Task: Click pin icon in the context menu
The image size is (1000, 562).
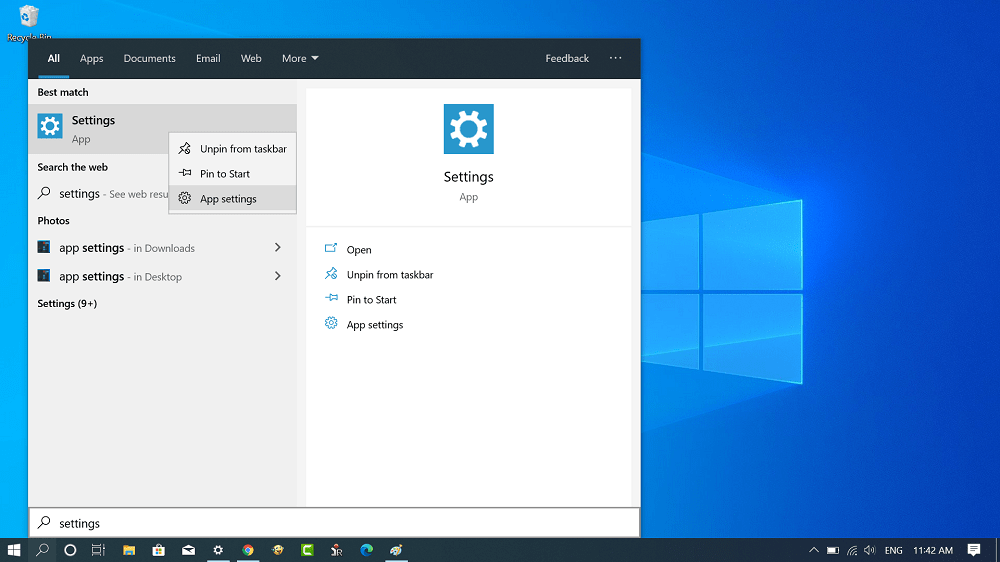Action: click(185, 173)
